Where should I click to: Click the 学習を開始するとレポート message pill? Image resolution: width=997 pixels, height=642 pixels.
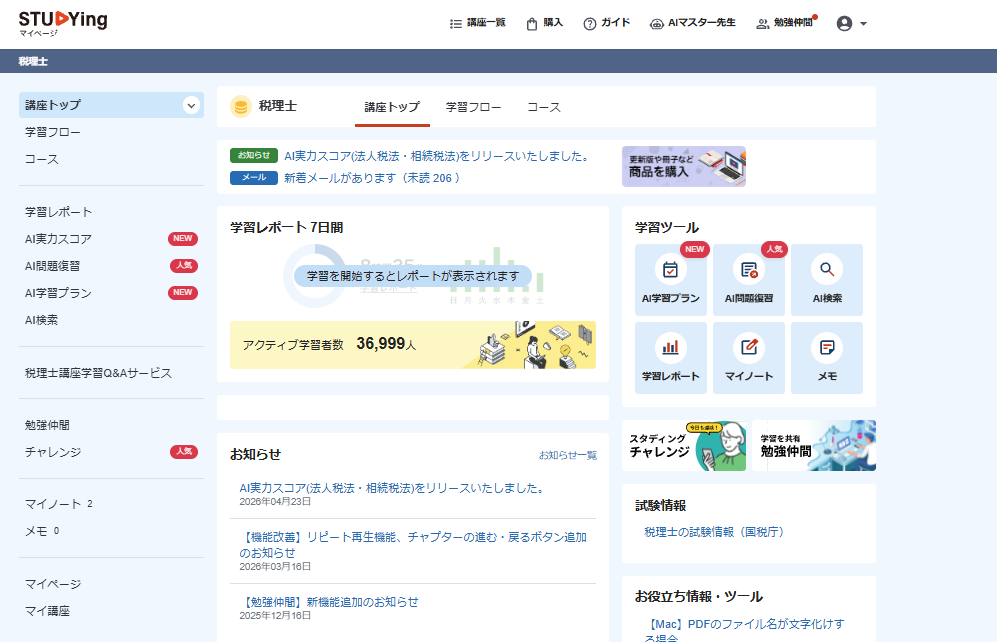click(x=413, y=276)
